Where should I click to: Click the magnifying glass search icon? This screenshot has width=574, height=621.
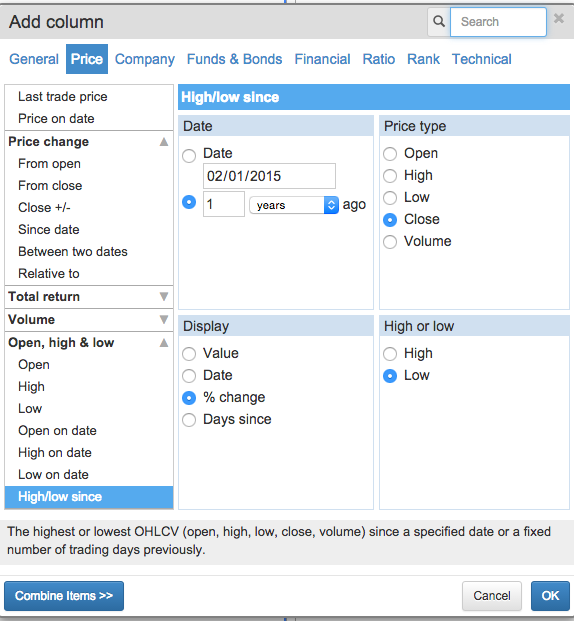tap(439, 21)
